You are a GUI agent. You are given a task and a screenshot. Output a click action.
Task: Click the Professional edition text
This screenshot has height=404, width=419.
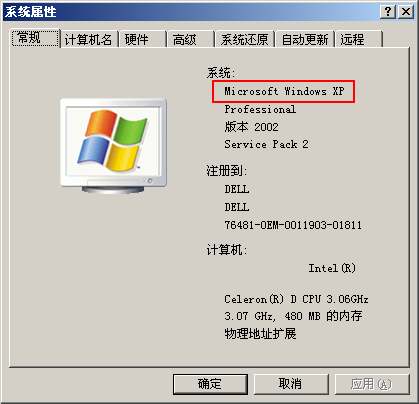click(x=260, y=109)
